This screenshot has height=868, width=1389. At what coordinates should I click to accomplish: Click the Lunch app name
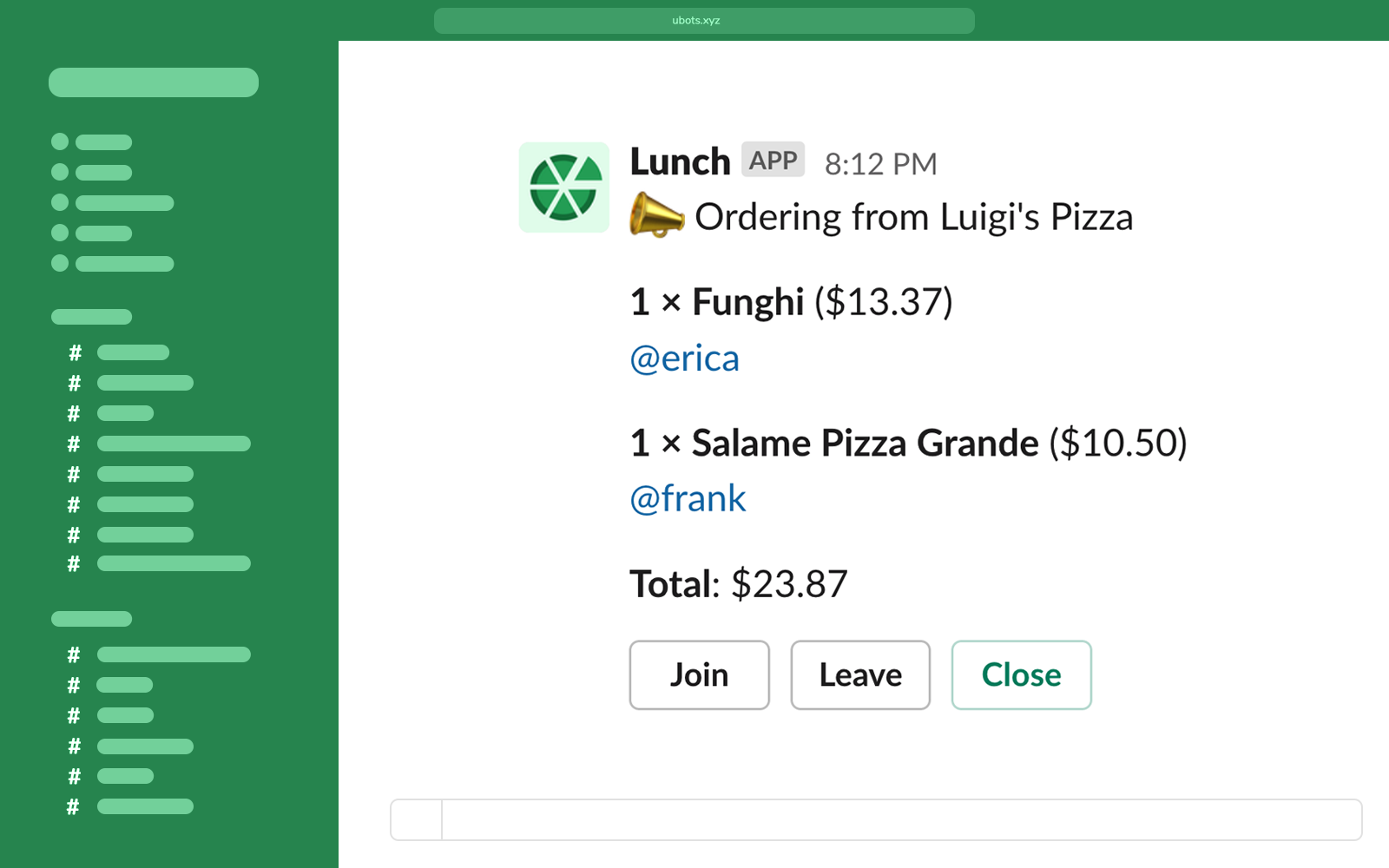pos(680,161)
